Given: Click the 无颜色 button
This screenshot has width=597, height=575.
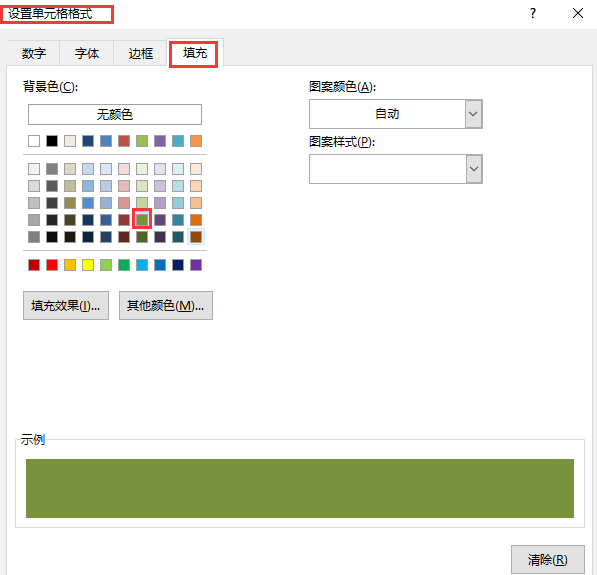Looking at the screenshot, I should point(115,114).
